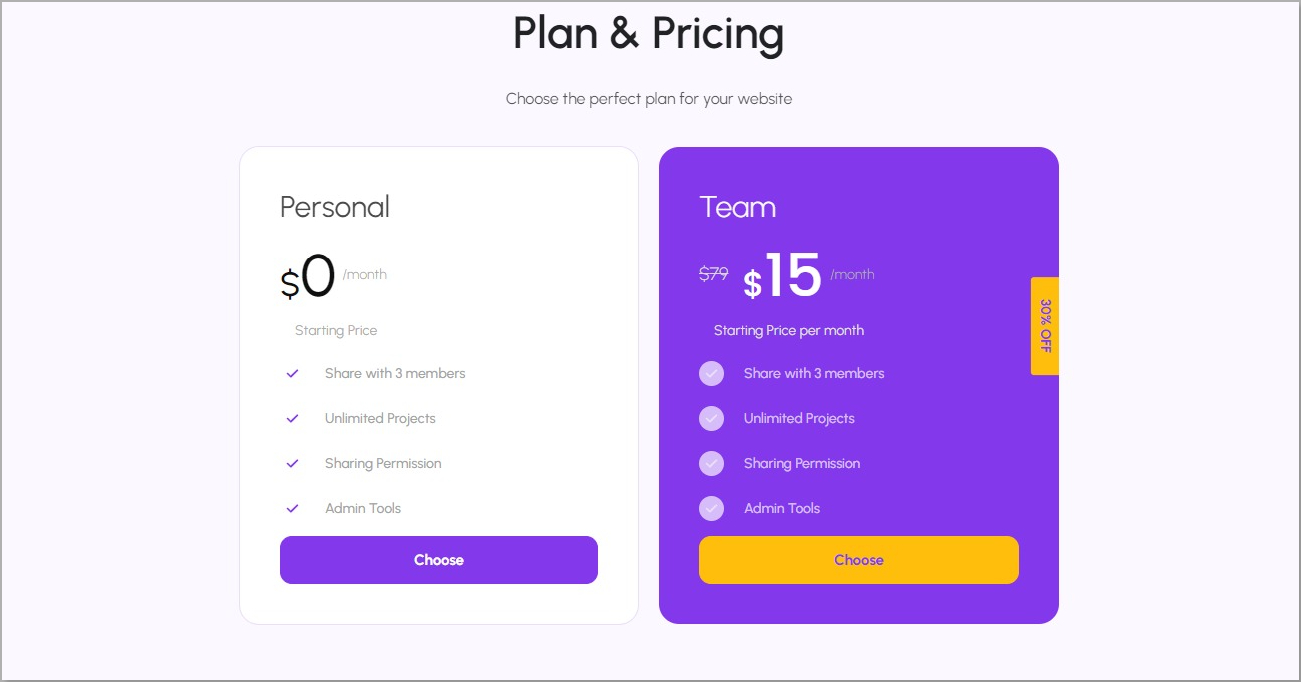Click the 'Plan & Pricing' heading
Screen dimensions: 1301x682
click(x=648, y=33)
